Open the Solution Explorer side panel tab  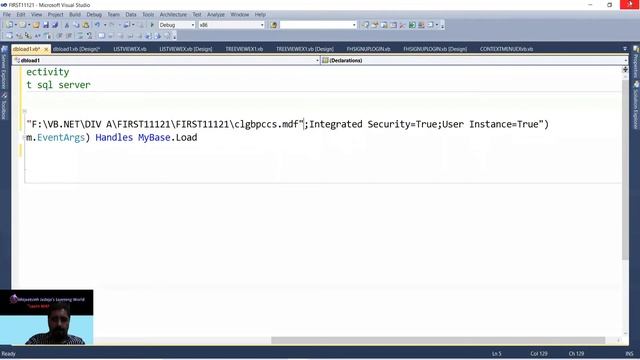(636, 106)
